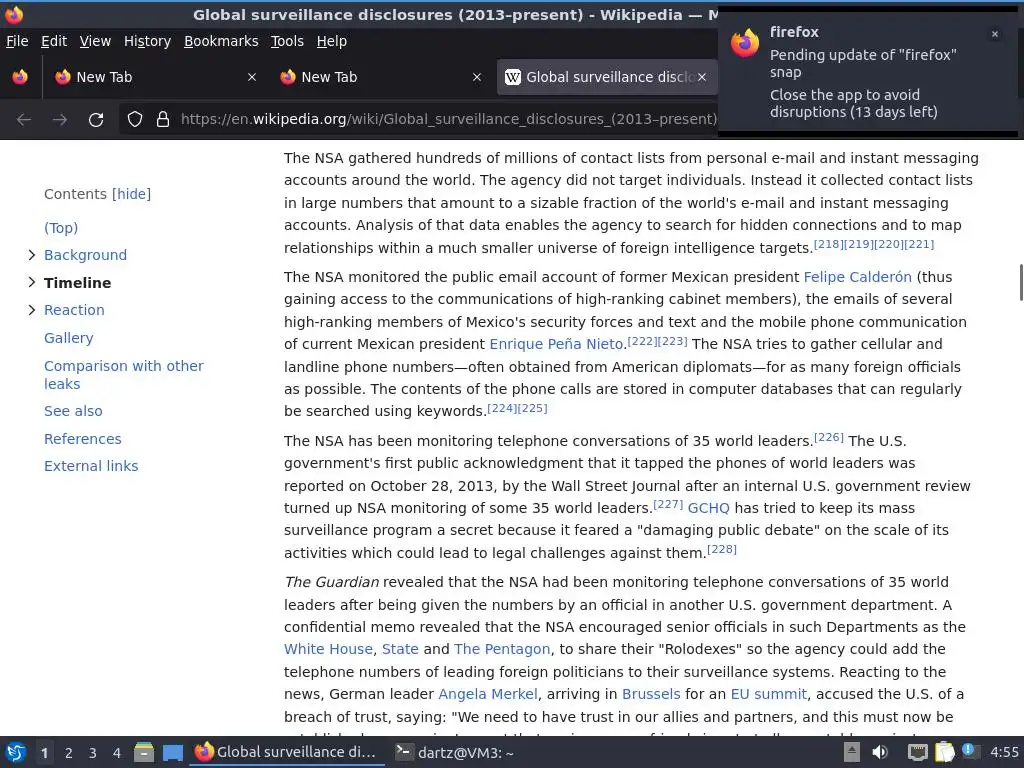Screen dimensions: 1024x768
Task: Open The Pentagon link
Action: tap(502, 649)
